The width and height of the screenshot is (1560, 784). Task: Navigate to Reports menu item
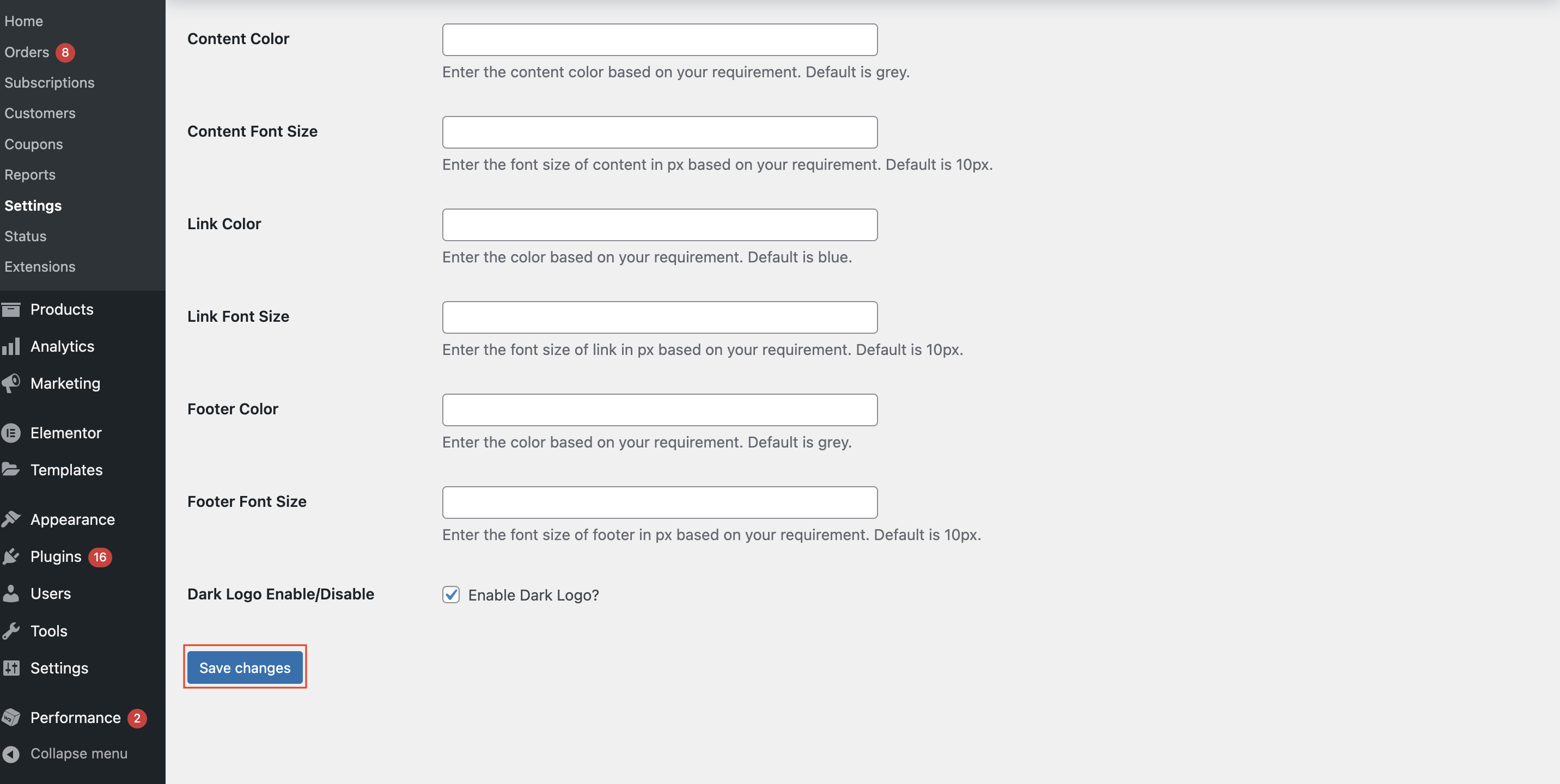(x=29, y=175)
